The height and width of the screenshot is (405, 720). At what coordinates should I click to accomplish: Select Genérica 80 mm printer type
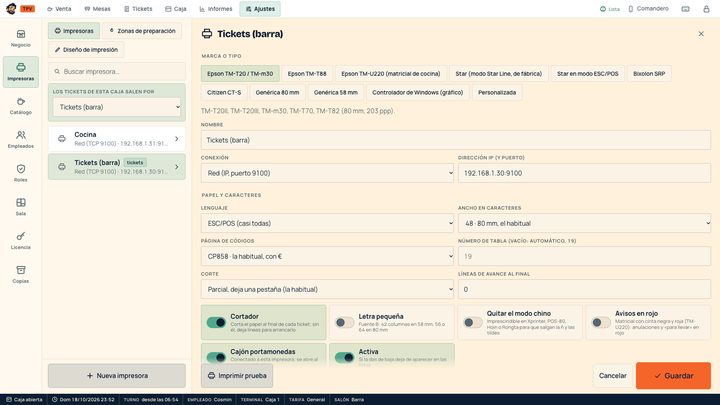coord(277,92)
